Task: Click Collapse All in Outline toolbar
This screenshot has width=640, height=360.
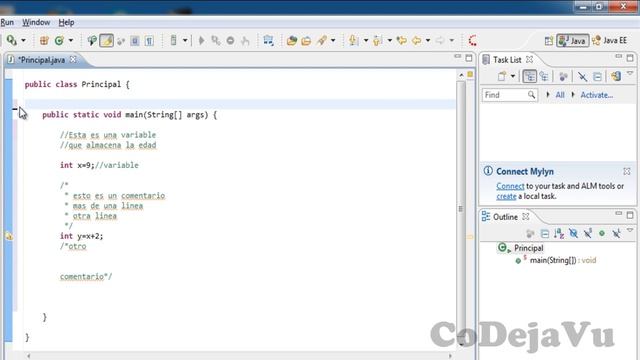Action: coord(544,233)
